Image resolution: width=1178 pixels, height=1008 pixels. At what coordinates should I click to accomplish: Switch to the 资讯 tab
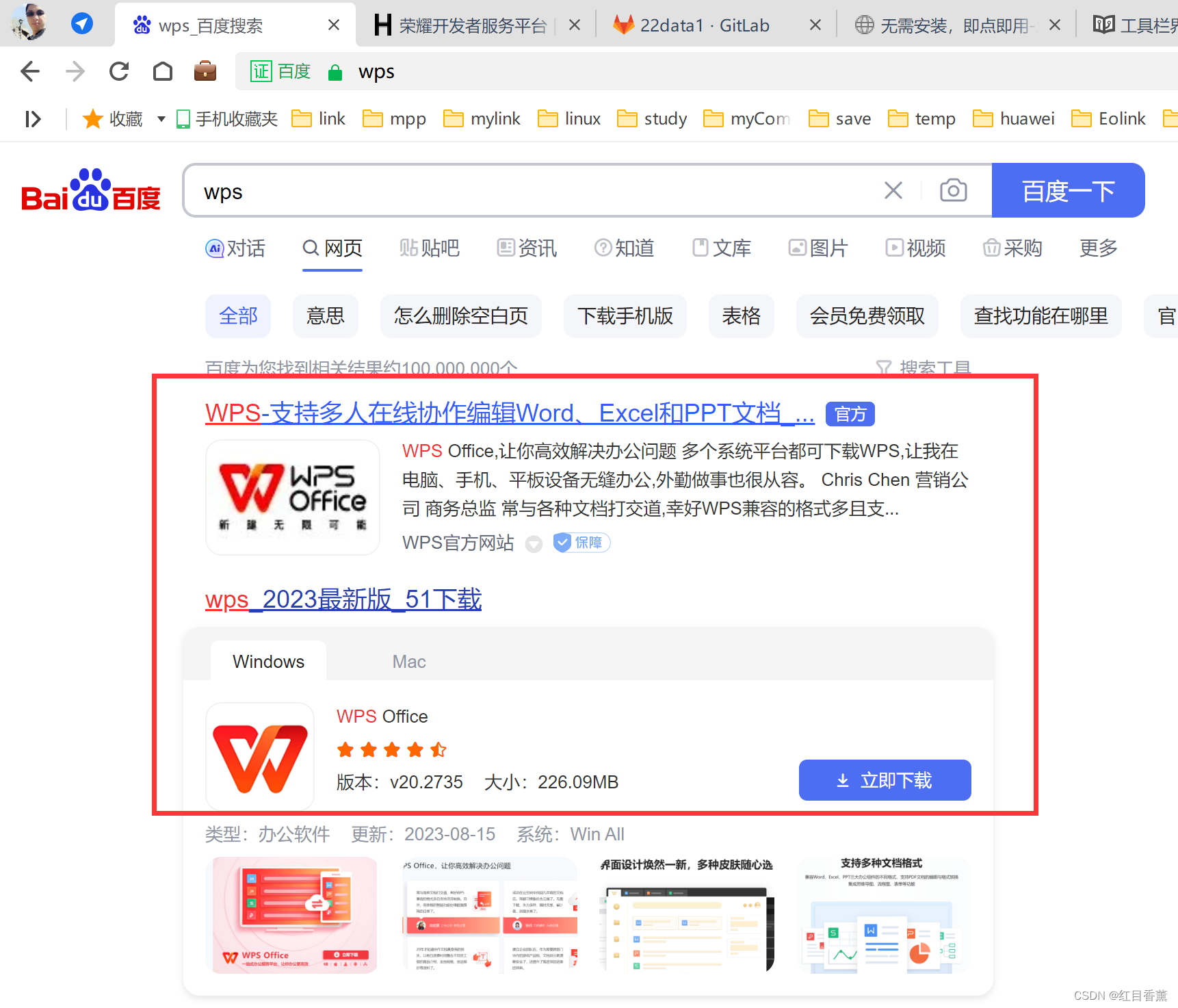tap(527, 248)
